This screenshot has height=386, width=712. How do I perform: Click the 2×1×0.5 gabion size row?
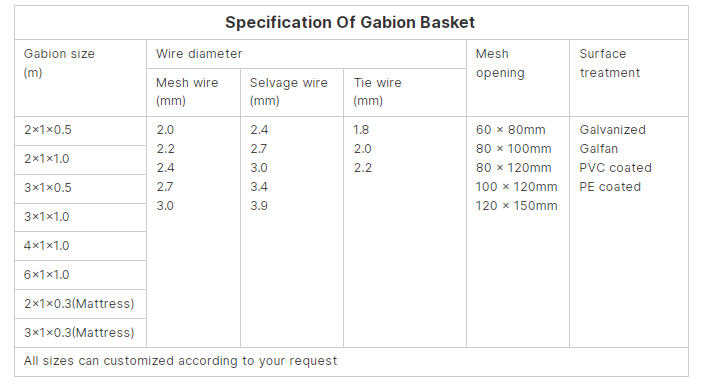(80, 131)
